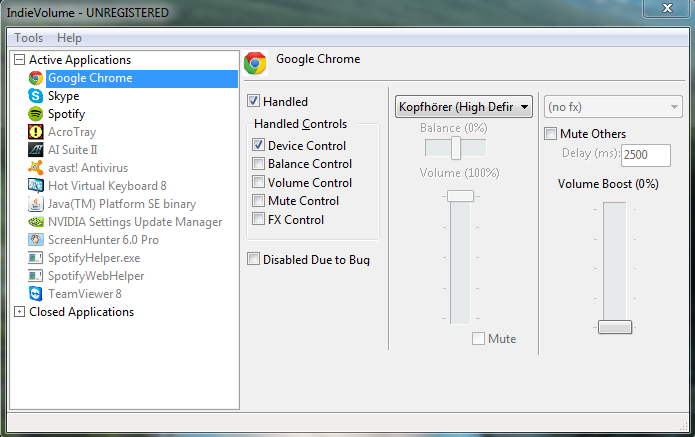695x437 pixels.
Task: Click the Java Platform SE binary icon
Action: pos(35,204)
